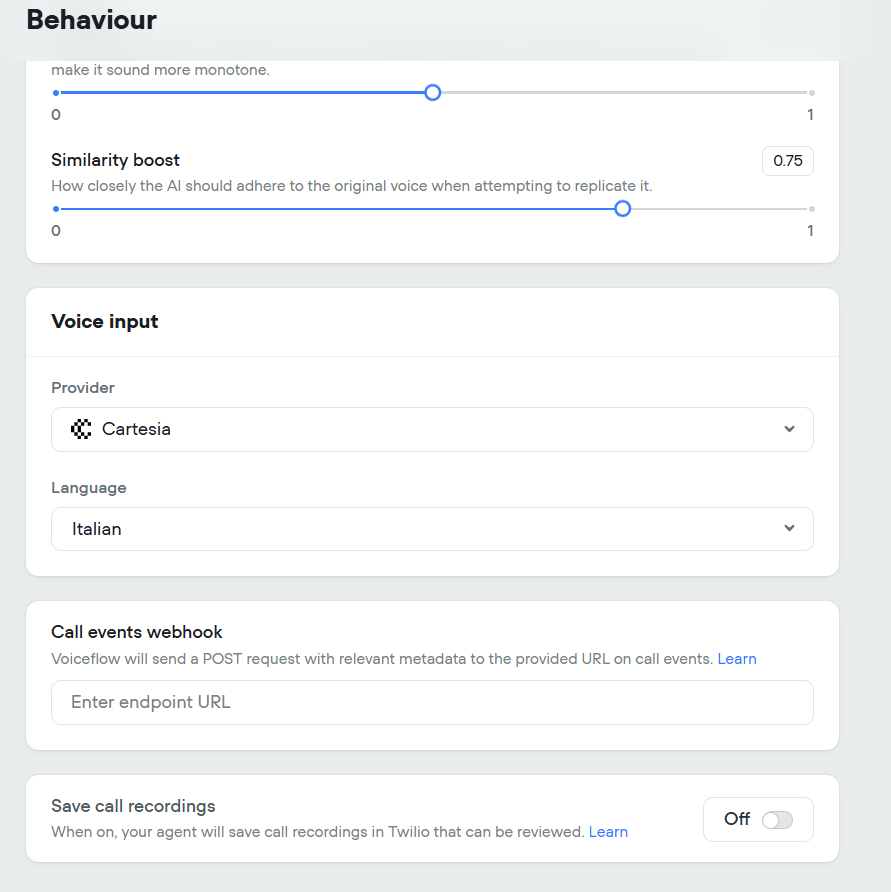Click the Voice input section heading
This screenshot has height=892, width=891.
coord(105,321)
